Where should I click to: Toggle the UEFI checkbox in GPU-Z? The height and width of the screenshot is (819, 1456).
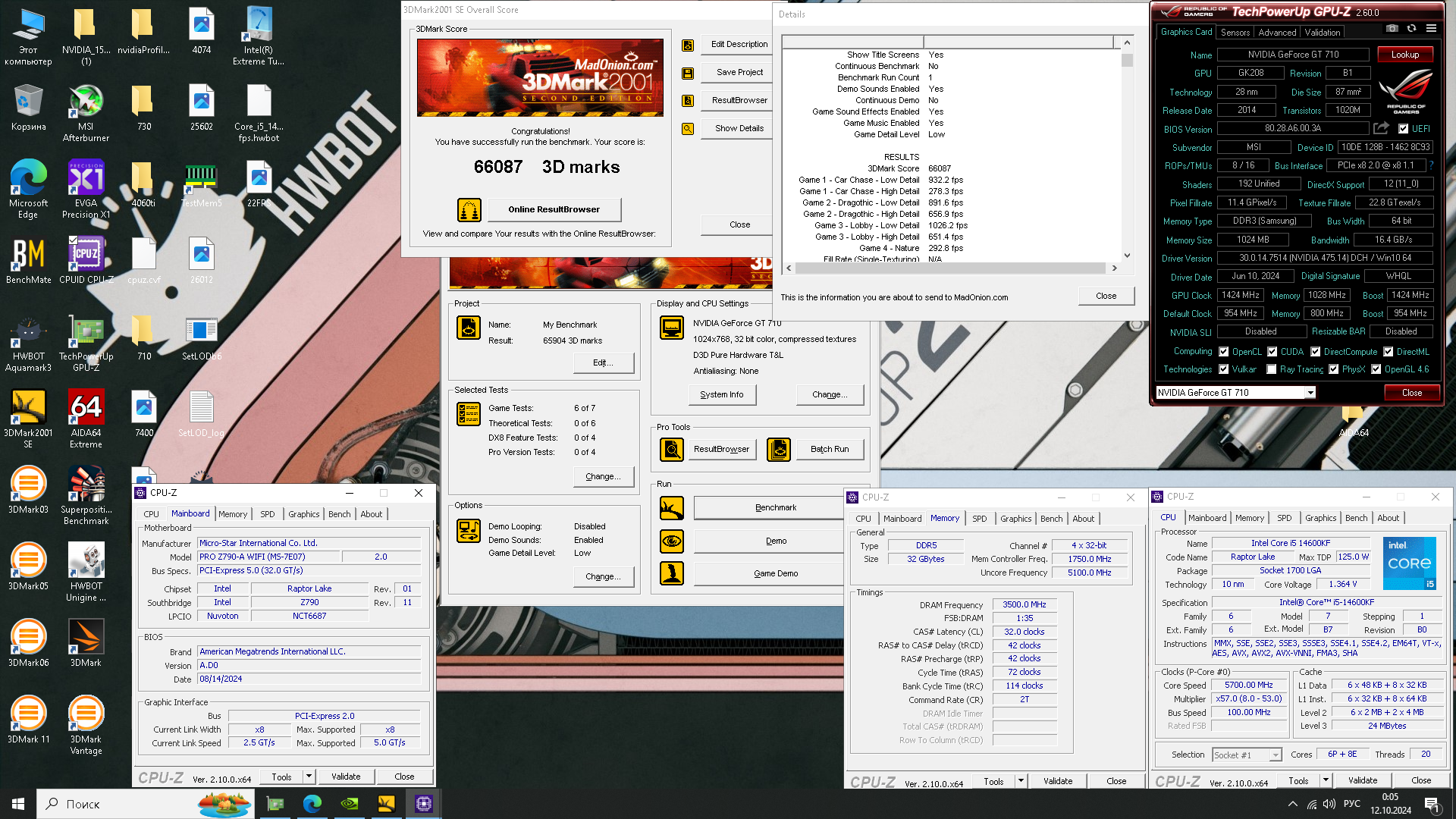[1403, 129]
